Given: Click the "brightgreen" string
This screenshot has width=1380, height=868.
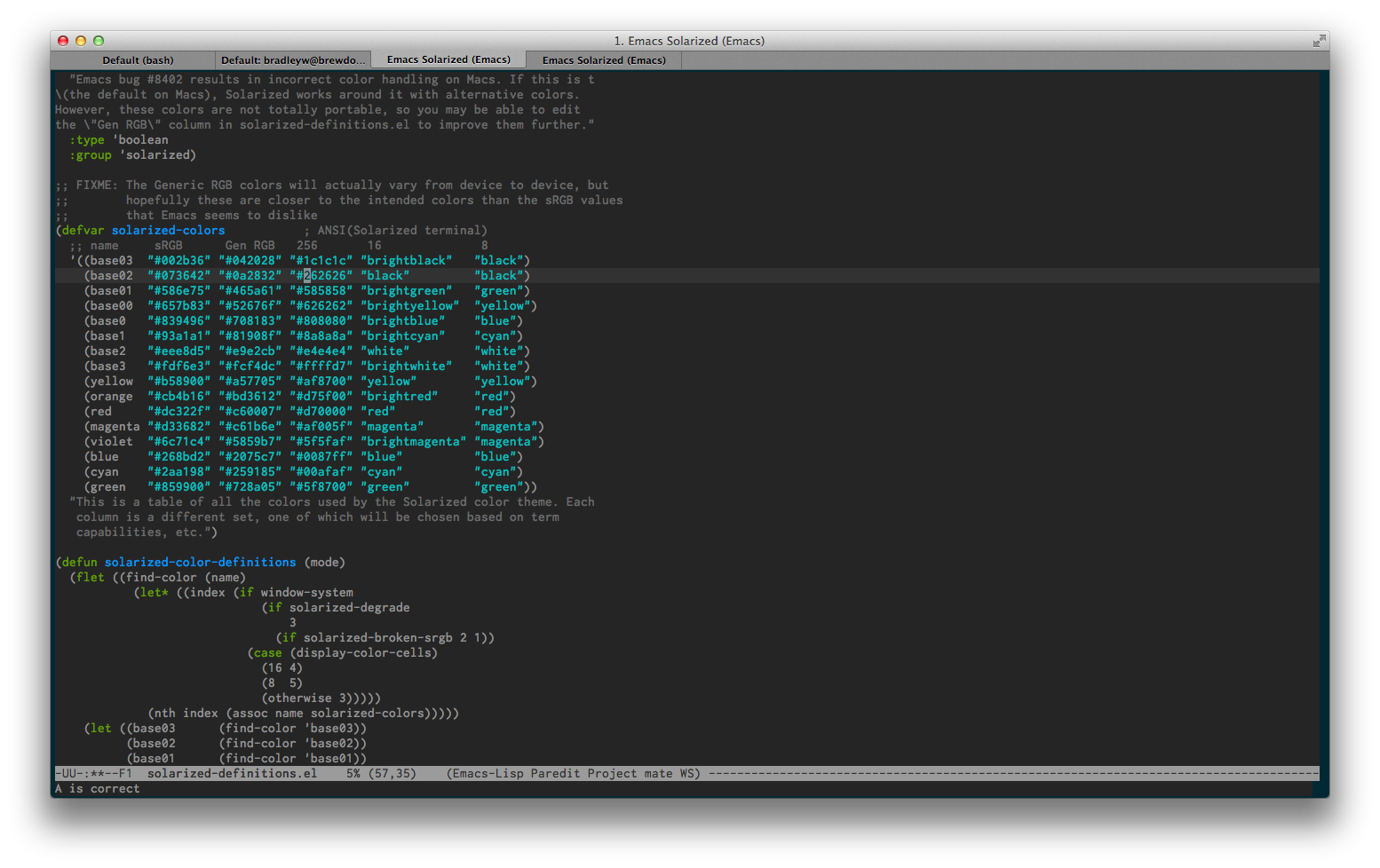Looking at the screenshot, I should click(x=407, y=291).
